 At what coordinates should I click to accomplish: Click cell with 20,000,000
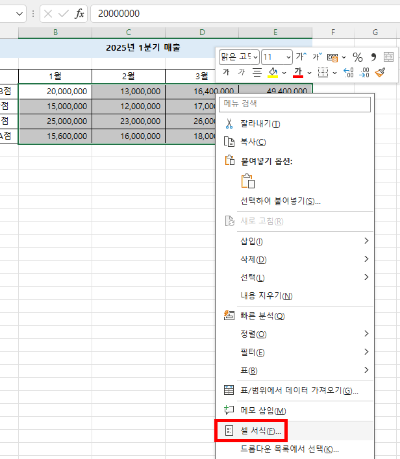coord(55,91)
